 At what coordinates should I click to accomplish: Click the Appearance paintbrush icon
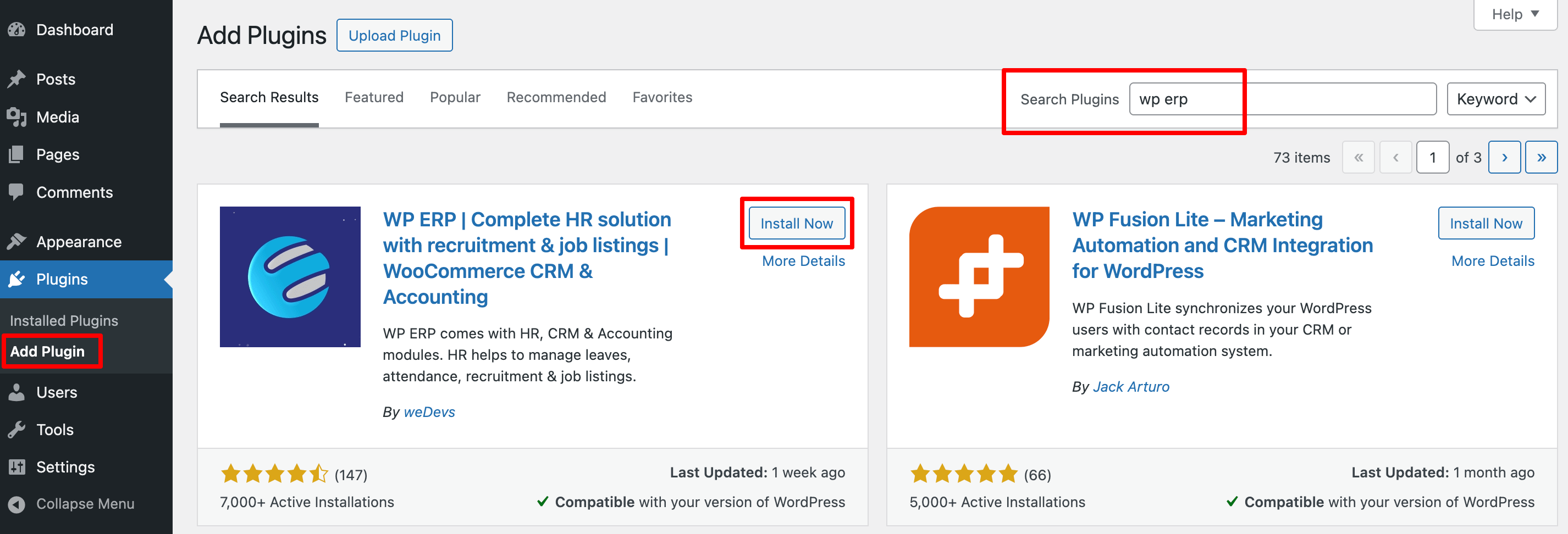tap(16, 242)
